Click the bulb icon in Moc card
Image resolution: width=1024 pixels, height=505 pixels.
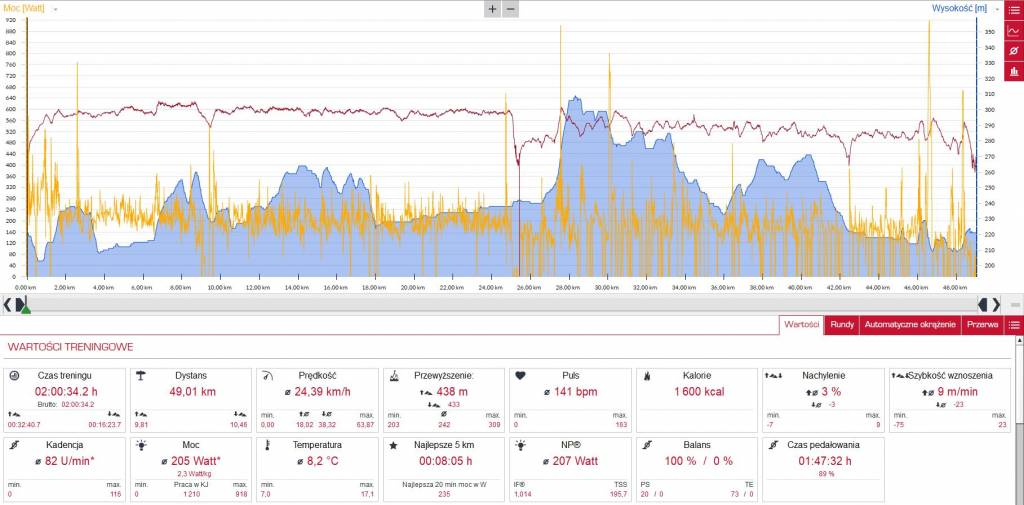click(140, 445)
